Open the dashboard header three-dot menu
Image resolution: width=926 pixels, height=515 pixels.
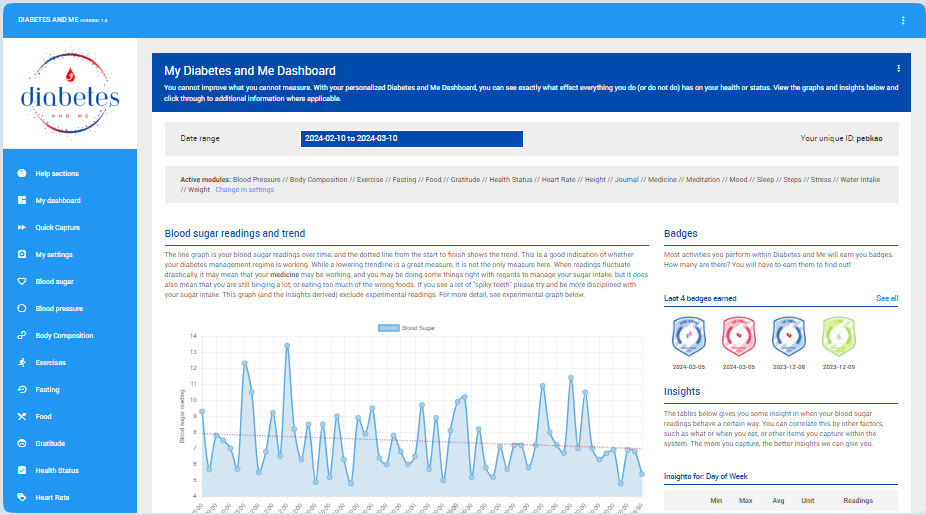click(x=898, y=69)
